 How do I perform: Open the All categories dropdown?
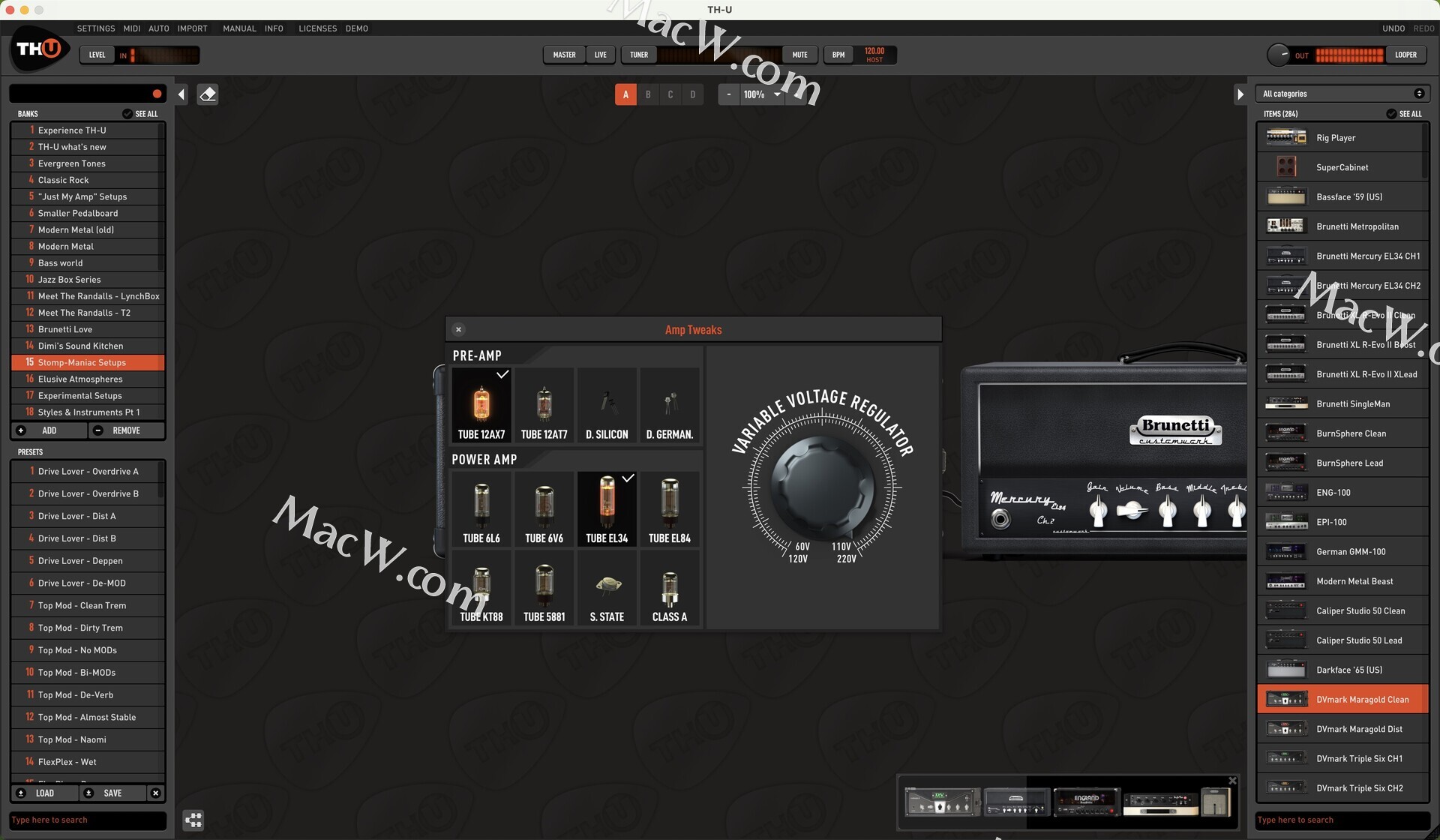(1342, 94)
